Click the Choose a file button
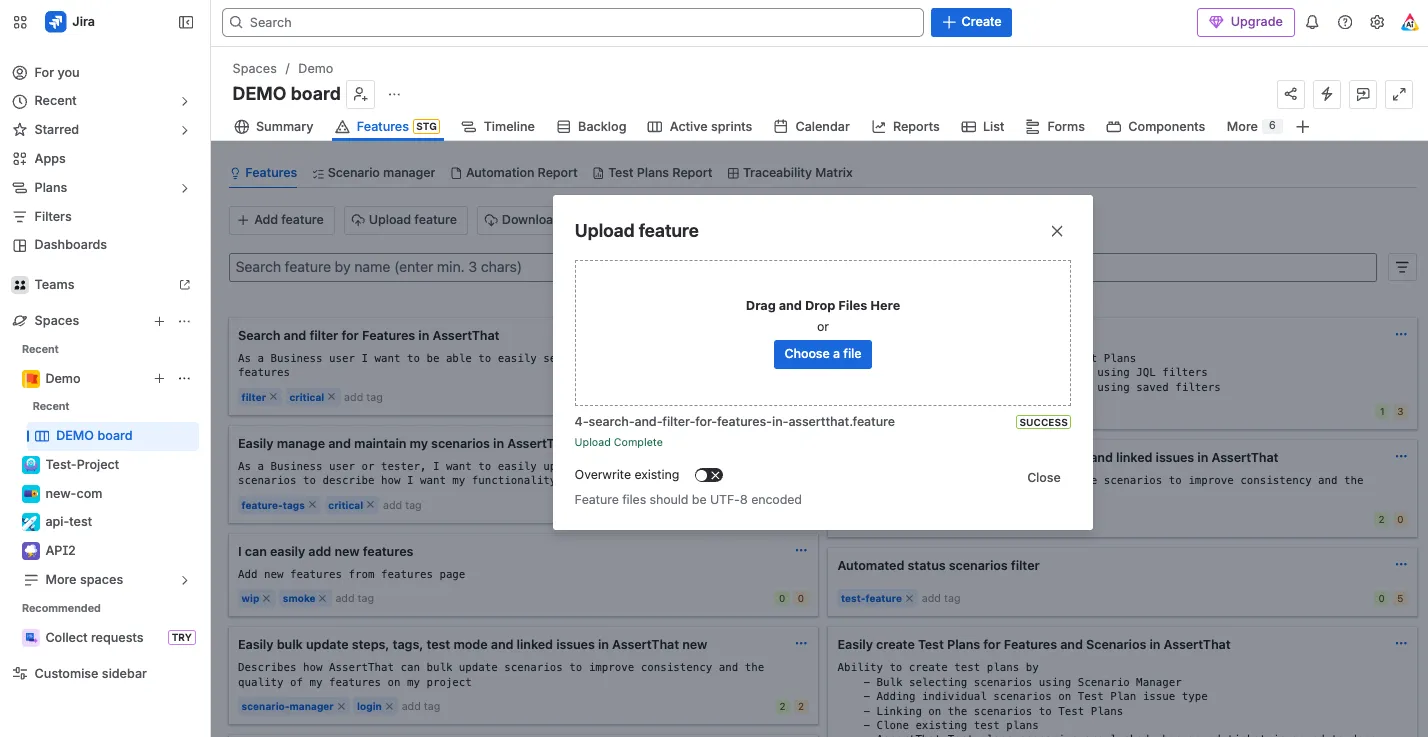 coord(823,354)
